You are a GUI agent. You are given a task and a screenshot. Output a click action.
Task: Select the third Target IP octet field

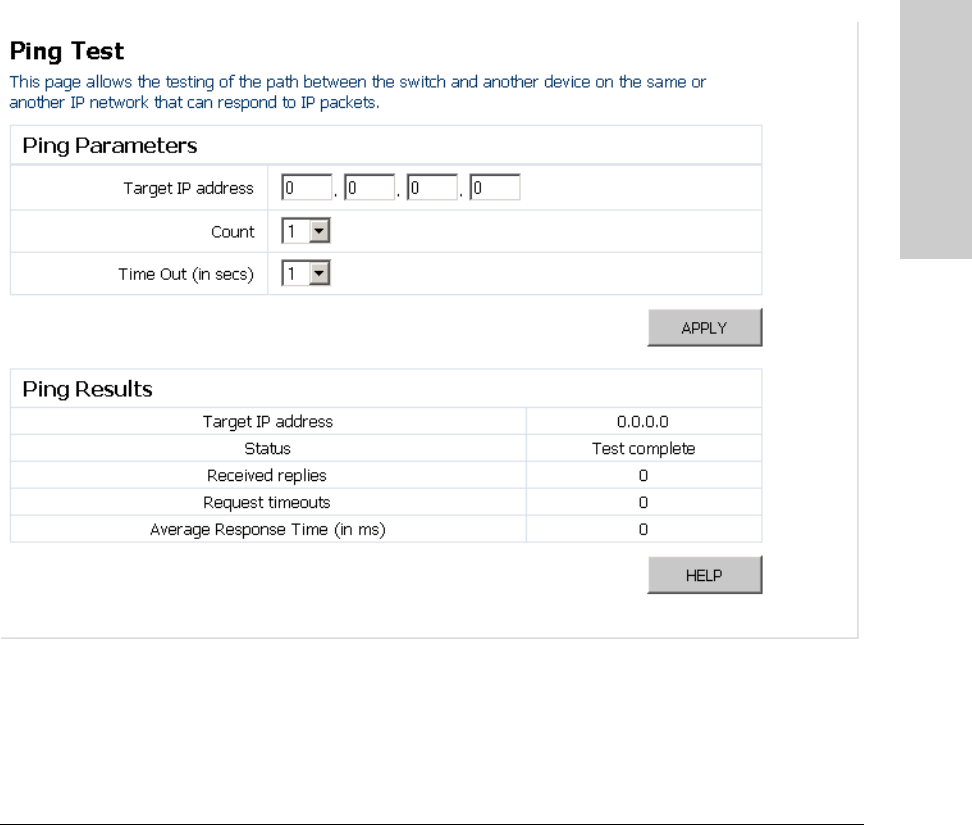(432, 187)
